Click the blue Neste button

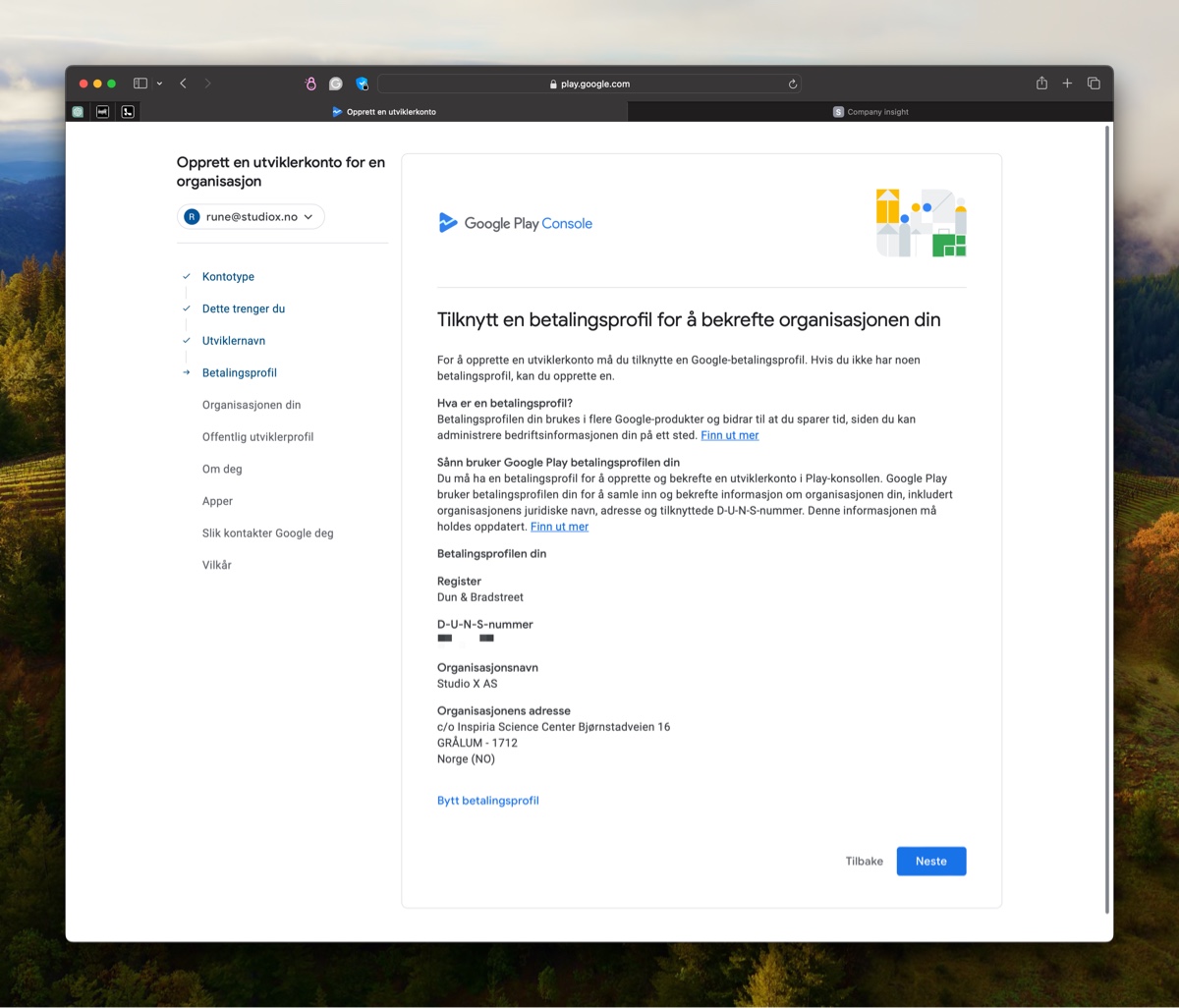[x=931, y=861]
